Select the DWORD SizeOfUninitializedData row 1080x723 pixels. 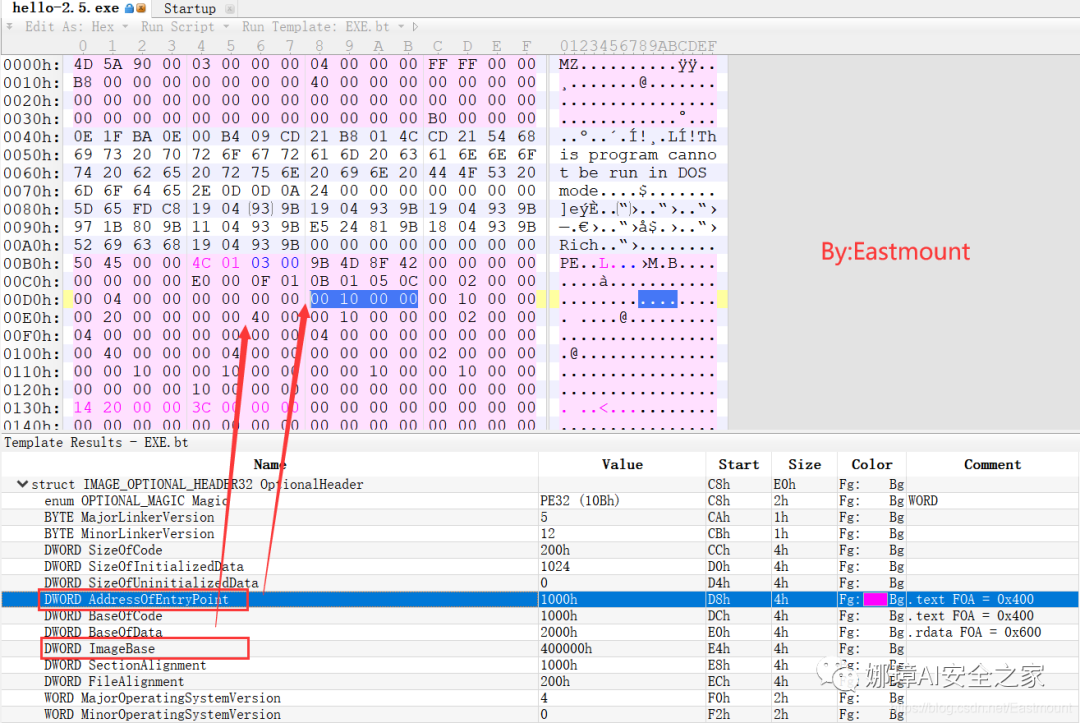[540, 583]
